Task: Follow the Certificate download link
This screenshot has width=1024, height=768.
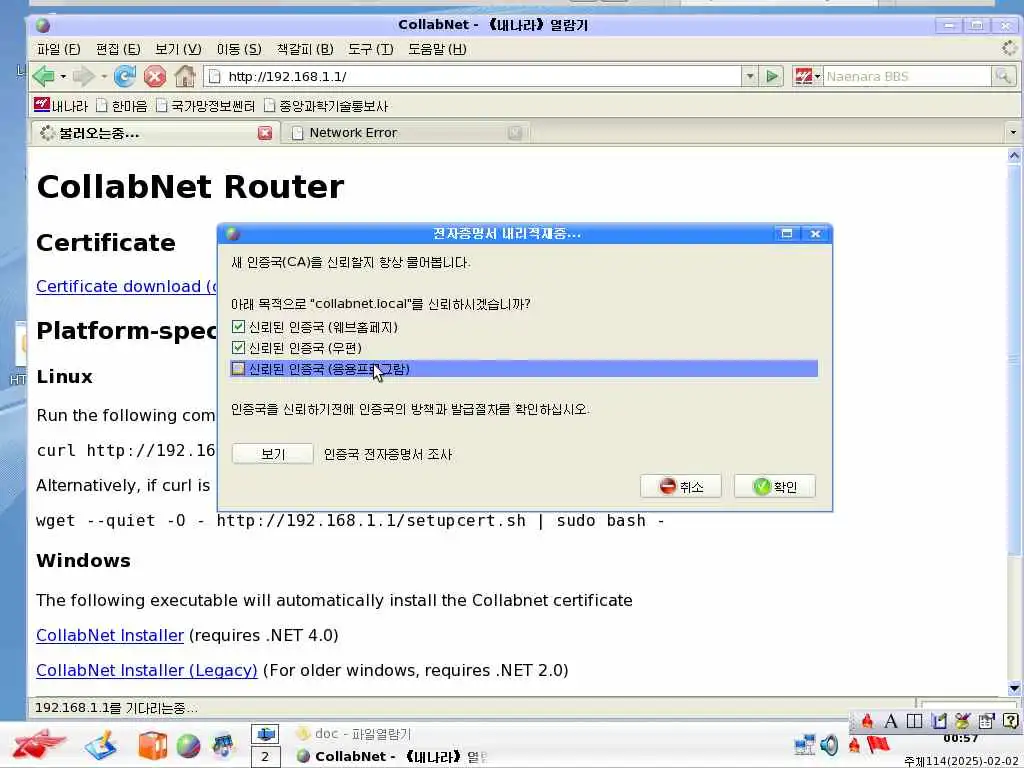Action: pos(126,287)
